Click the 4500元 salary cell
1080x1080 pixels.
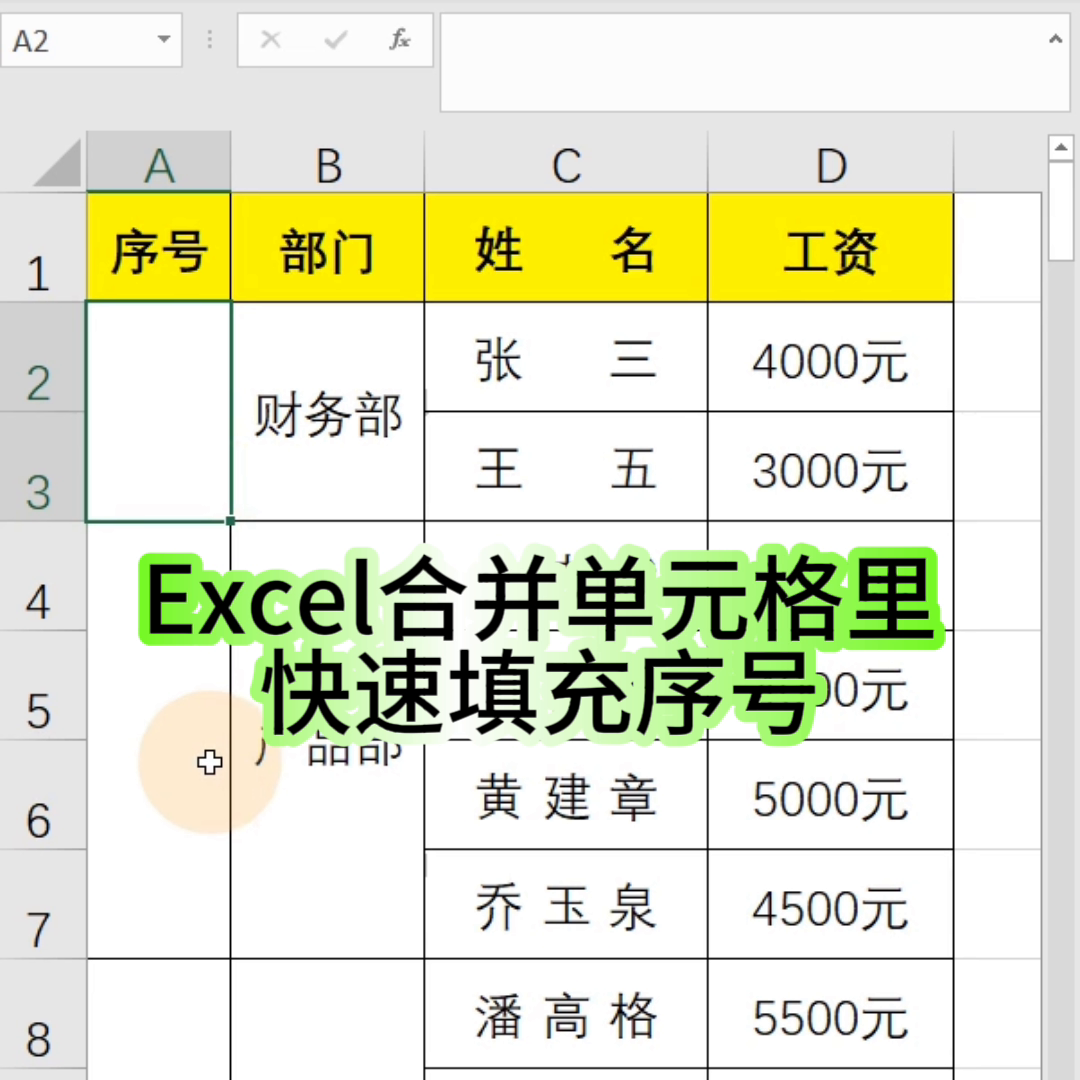[x=831, y=904]
